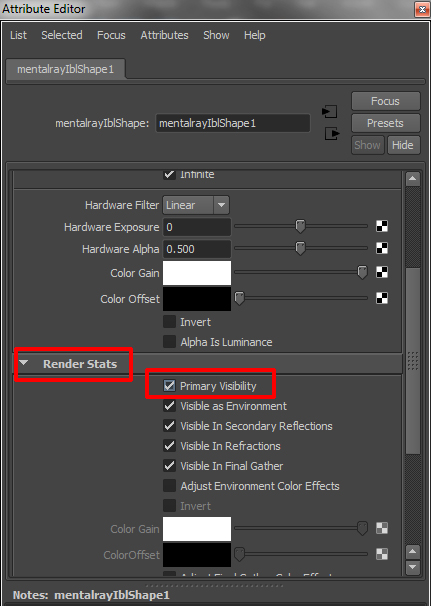This screenshot has width=431, height=606.
Task: Close the Attribute Editor window
Action: pos(421,9)
